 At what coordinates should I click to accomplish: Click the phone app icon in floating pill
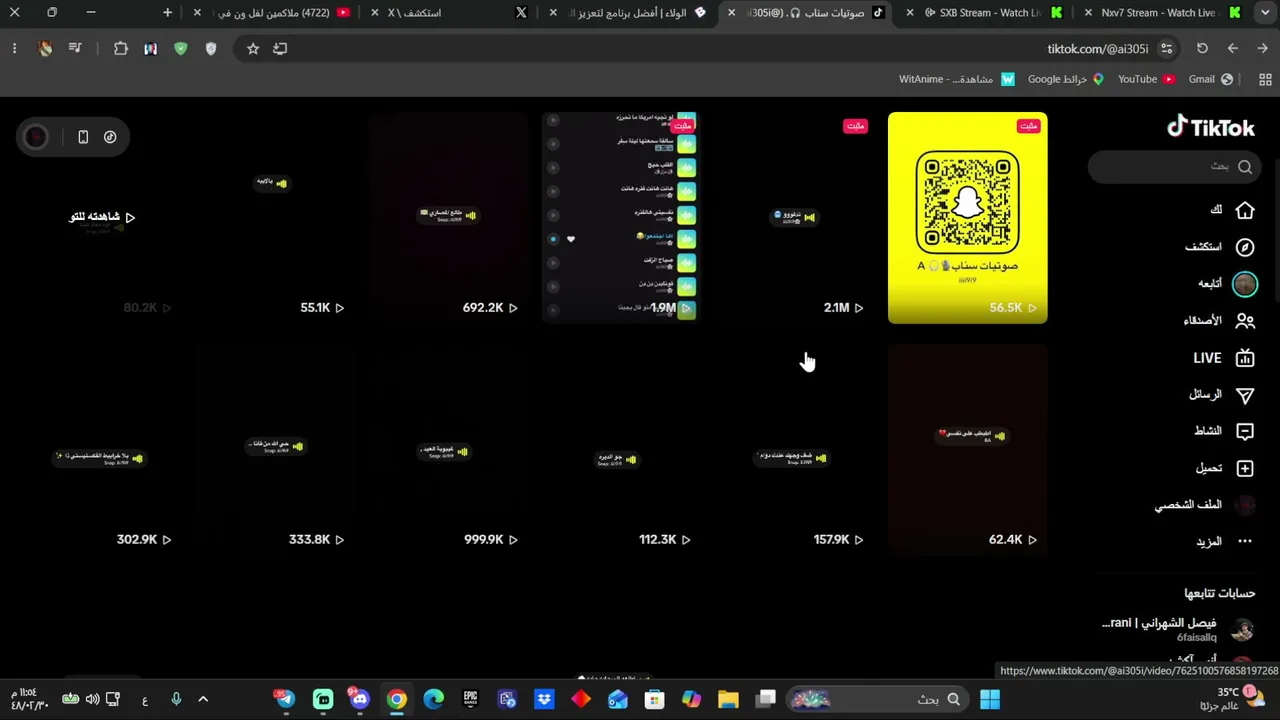click(83, 137)
